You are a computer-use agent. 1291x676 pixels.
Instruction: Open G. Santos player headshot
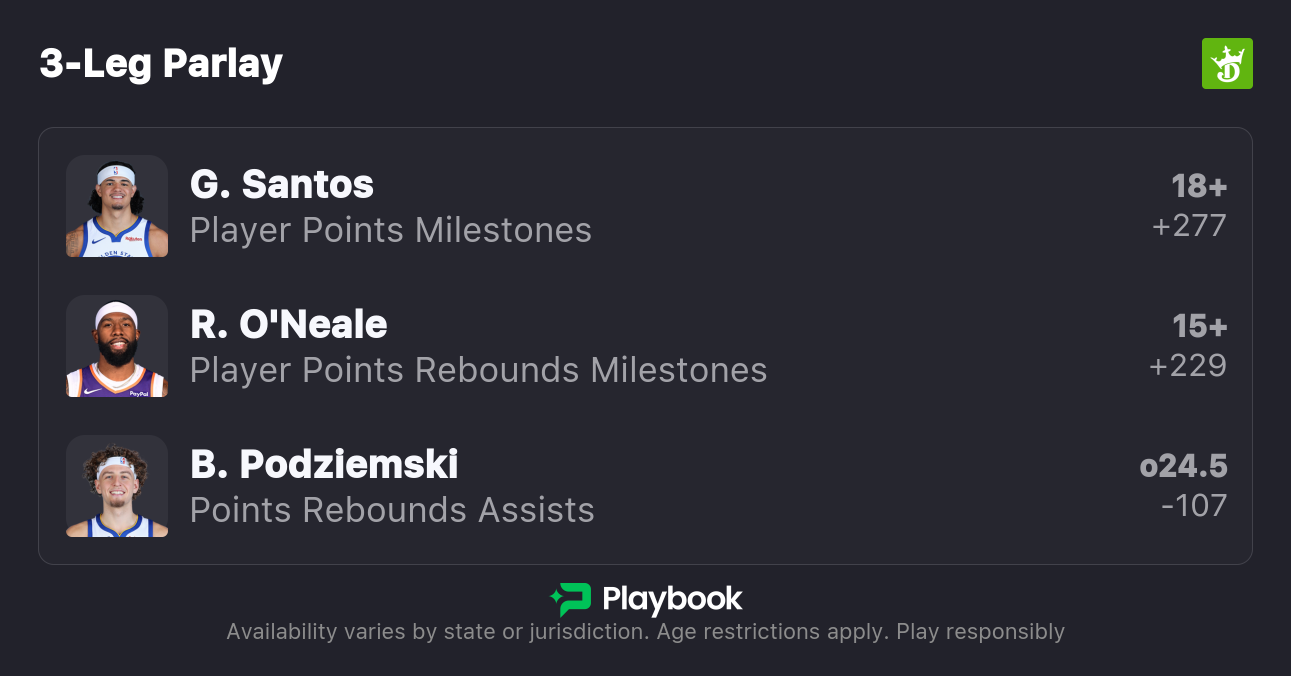click(x=117, y=206)
